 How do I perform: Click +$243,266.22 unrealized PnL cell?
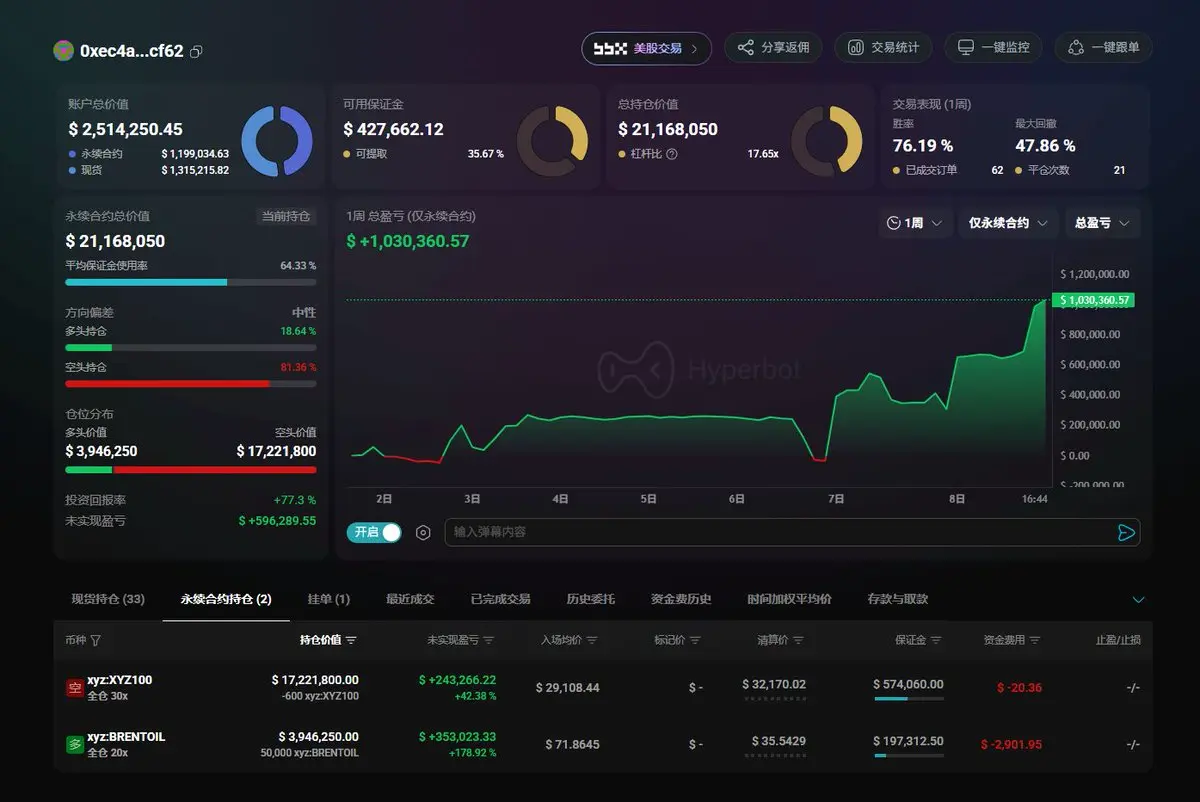pyautogui.click(x=457, y=680)
